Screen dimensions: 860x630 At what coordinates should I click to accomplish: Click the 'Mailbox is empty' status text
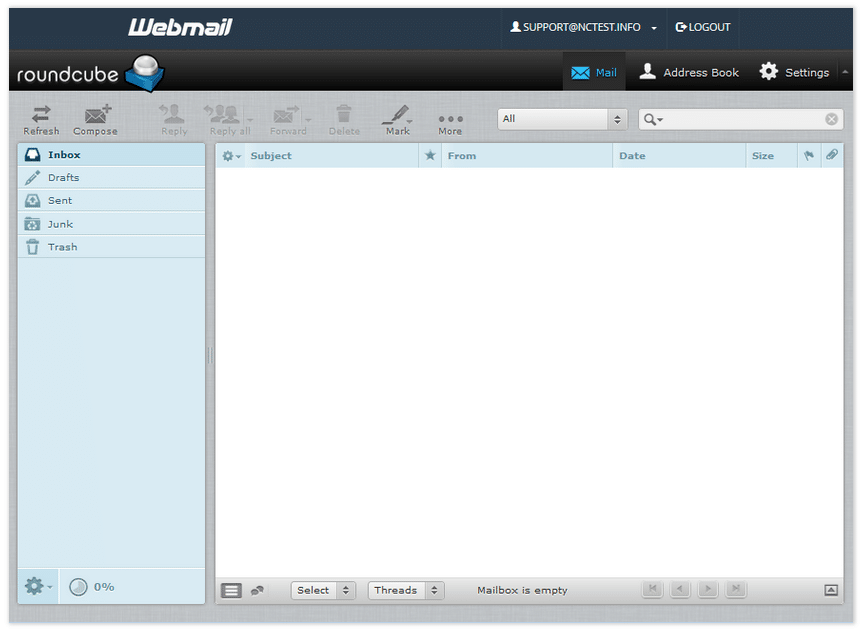(522, 591)
